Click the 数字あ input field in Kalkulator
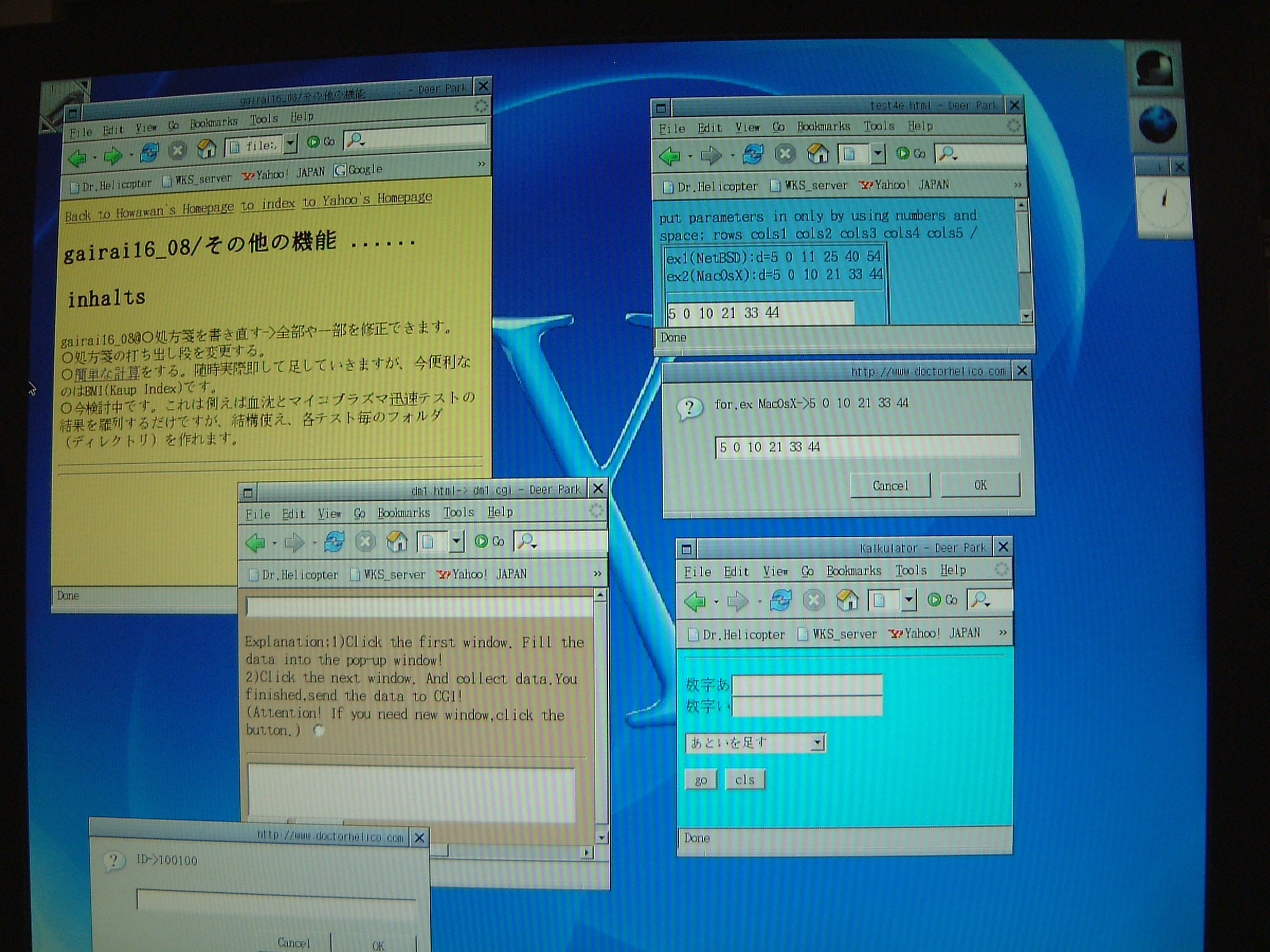1270x952 pixels. point(806,684)
